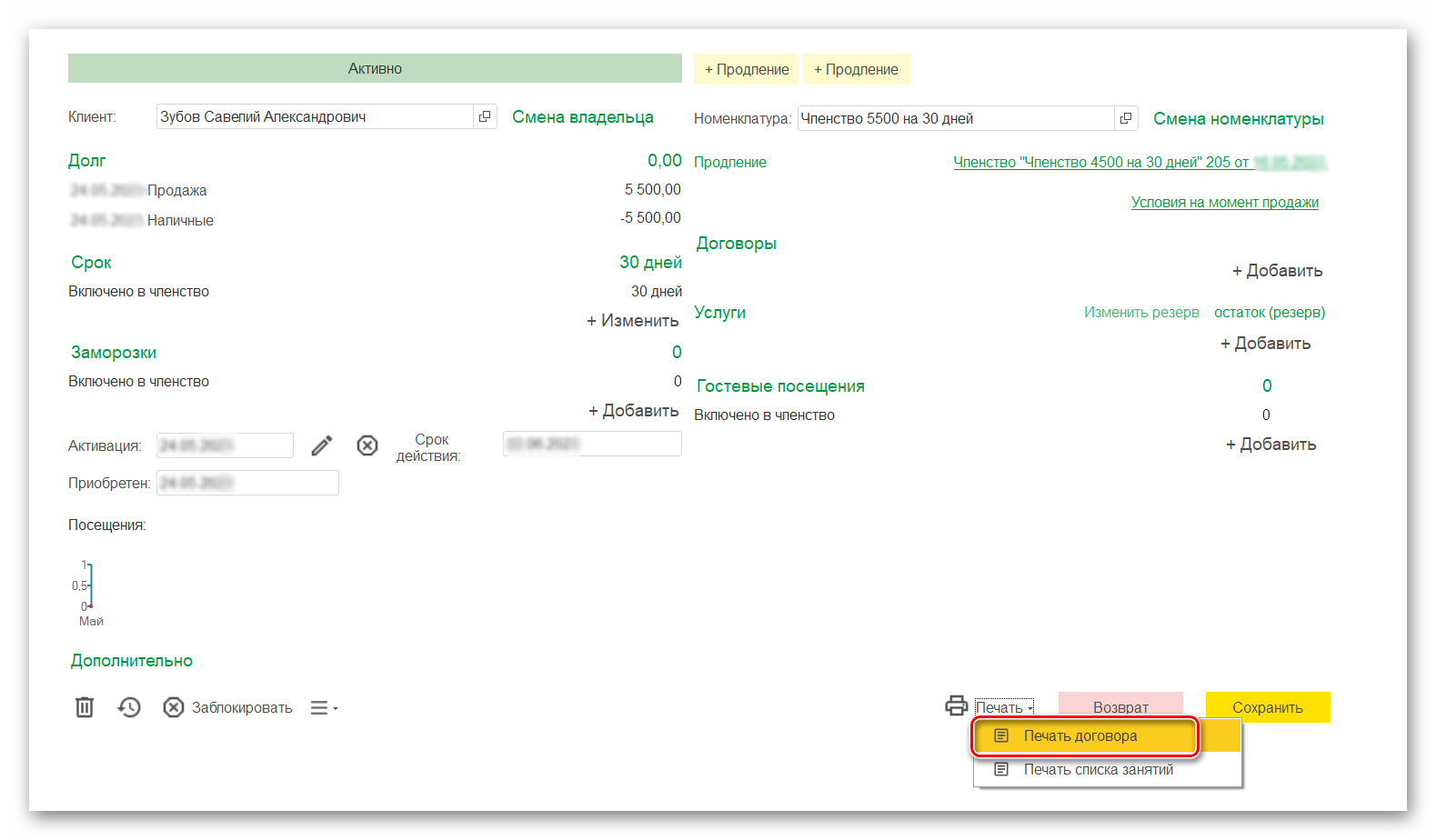Click the Наличные payment row
The width and height of the screenshot is (1436, 840).
(375, 219)
